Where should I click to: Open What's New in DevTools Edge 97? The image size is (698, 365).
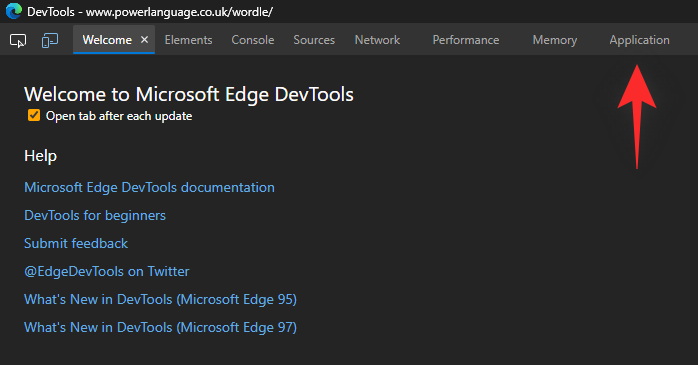click(160, 327)
